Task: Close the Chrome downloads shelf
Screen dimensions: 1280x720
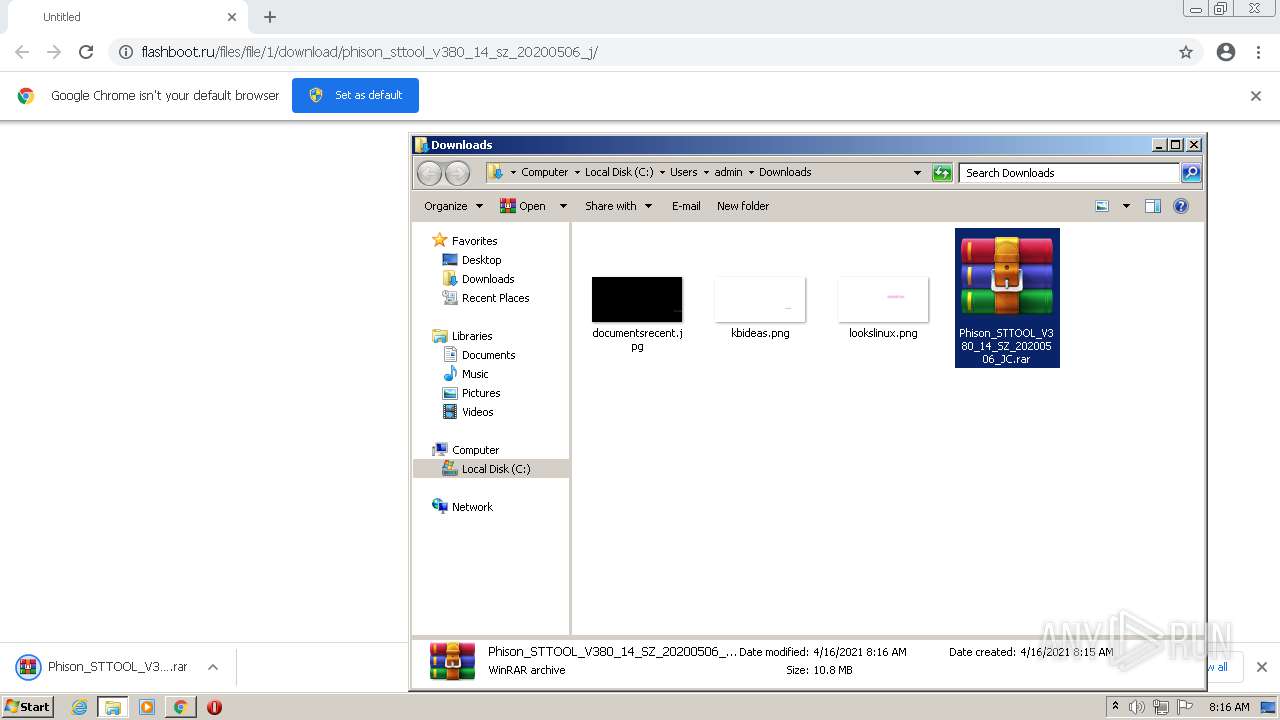Action: (x=1262, y=667)
